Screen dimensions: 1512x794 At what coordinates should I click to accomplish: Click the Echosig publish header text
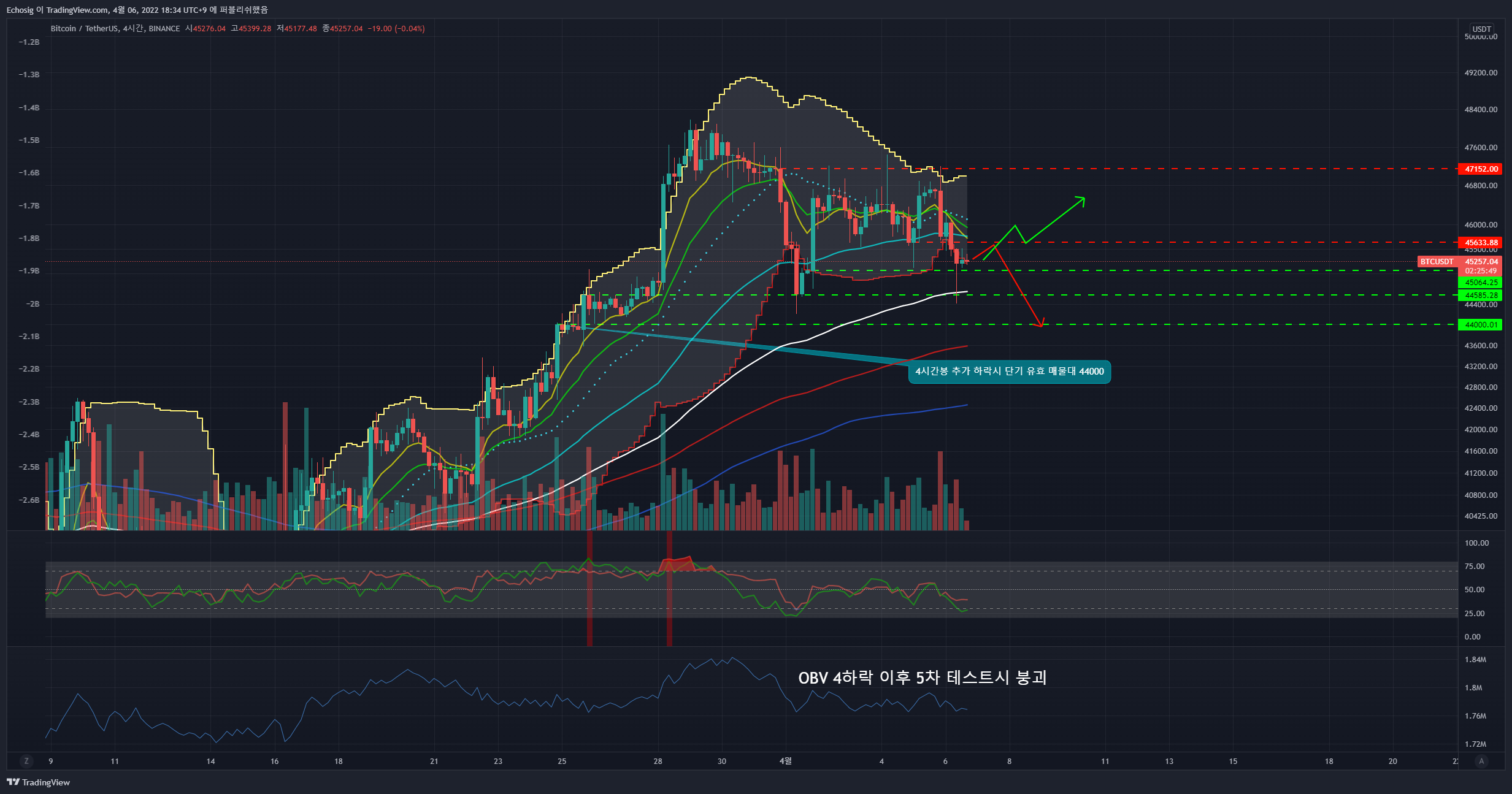(x=137, y=10)
